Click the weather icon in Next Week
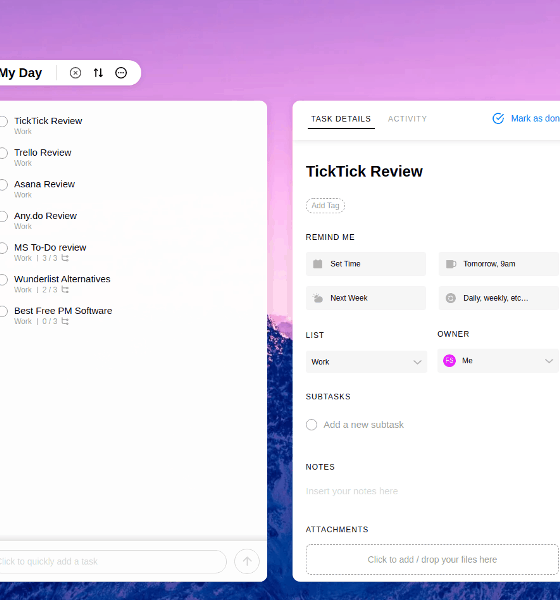Screen dimensions: 560x600 coord(317,298)
